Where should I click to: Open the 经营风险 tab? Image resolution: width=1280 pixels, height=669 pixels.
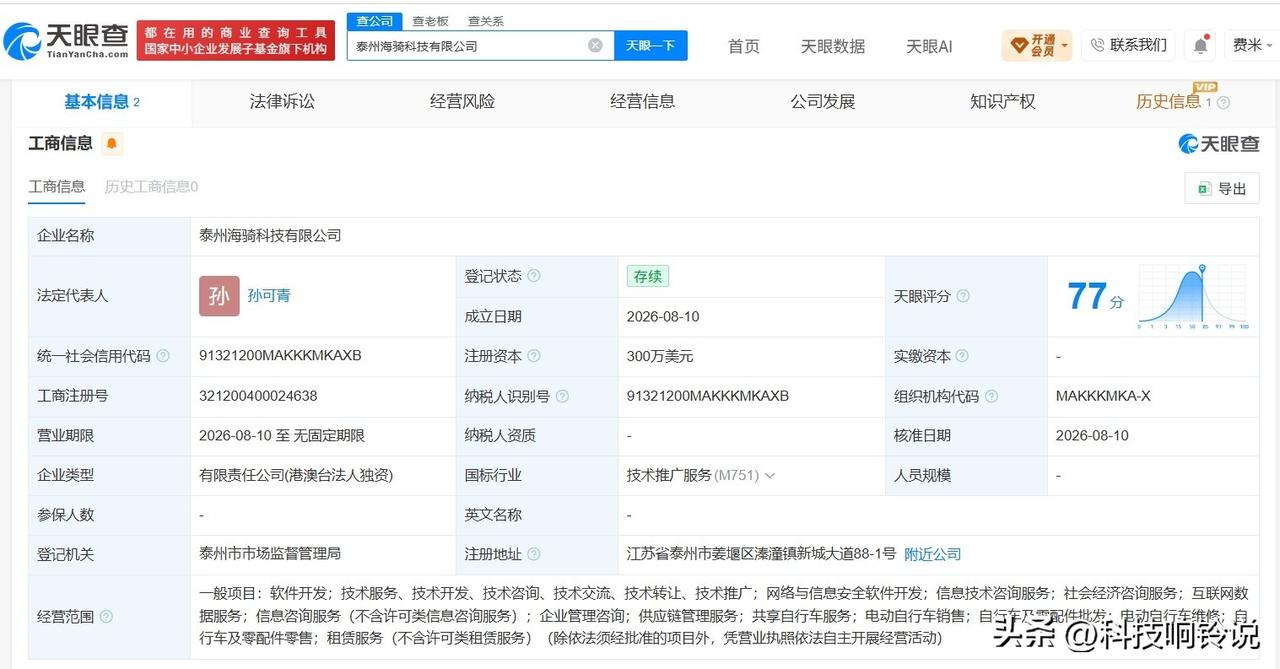click(462, 102)
